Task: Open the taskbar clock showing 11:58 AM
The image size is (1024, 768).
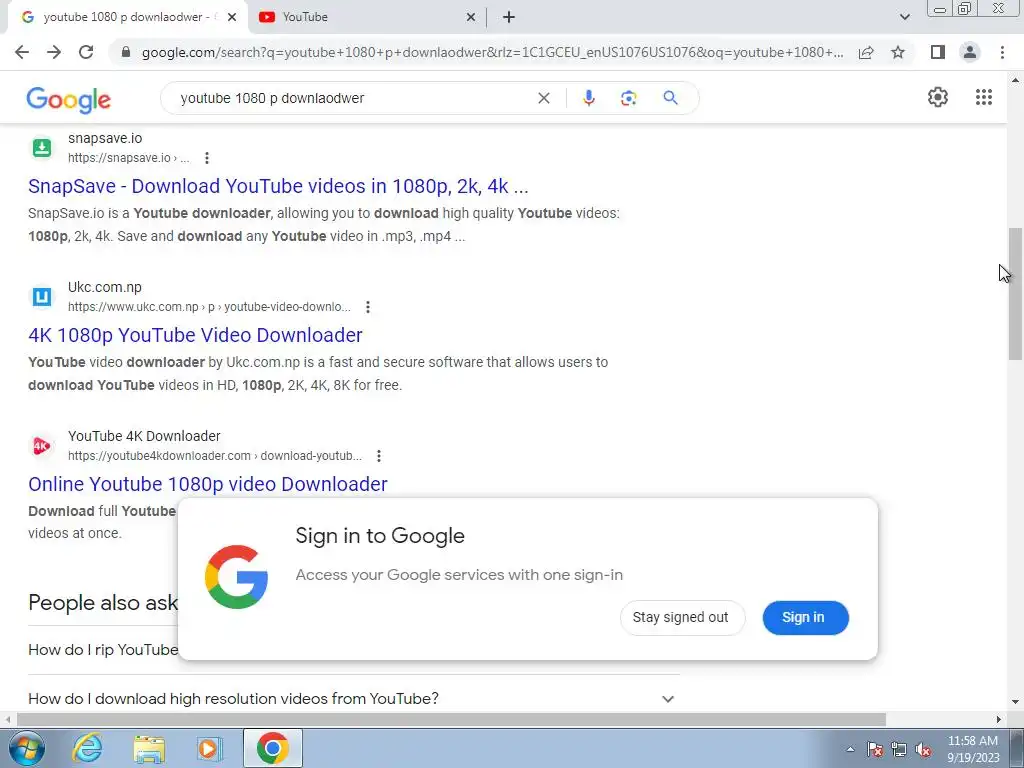Action: coord(973,749)
